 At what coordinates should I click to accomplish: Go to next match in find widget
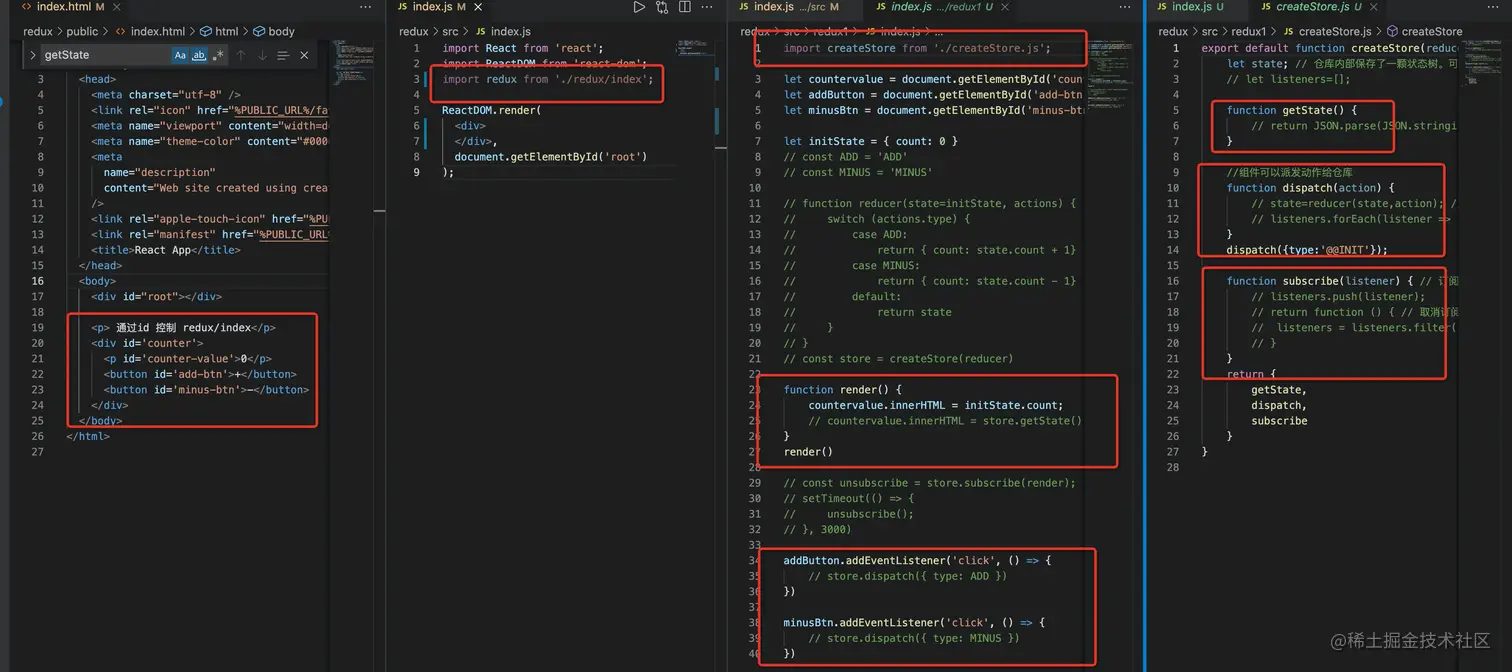(262, 55)
